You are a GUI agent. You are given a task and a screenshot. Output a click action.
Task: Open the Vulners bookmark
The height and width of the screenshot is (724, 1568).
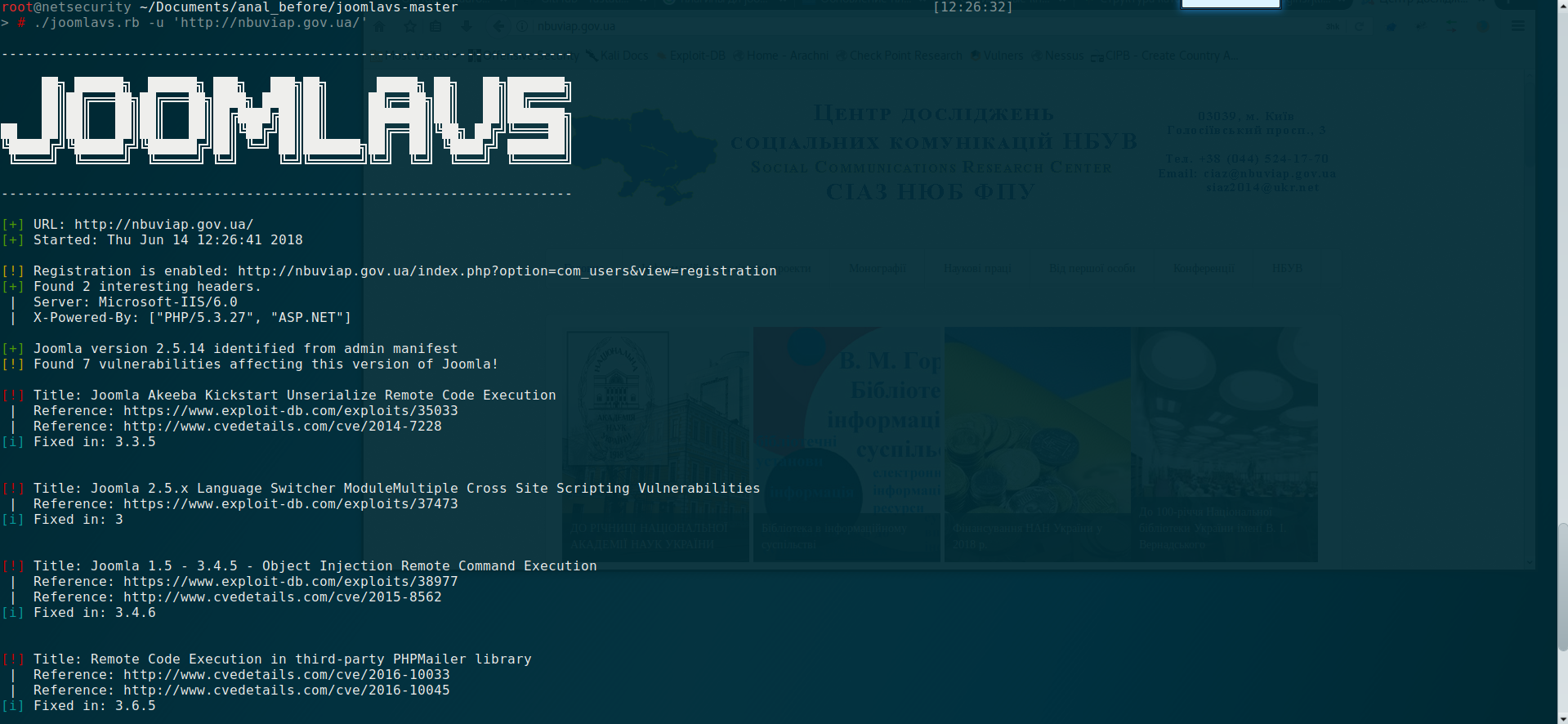click(x=997, y=56)
